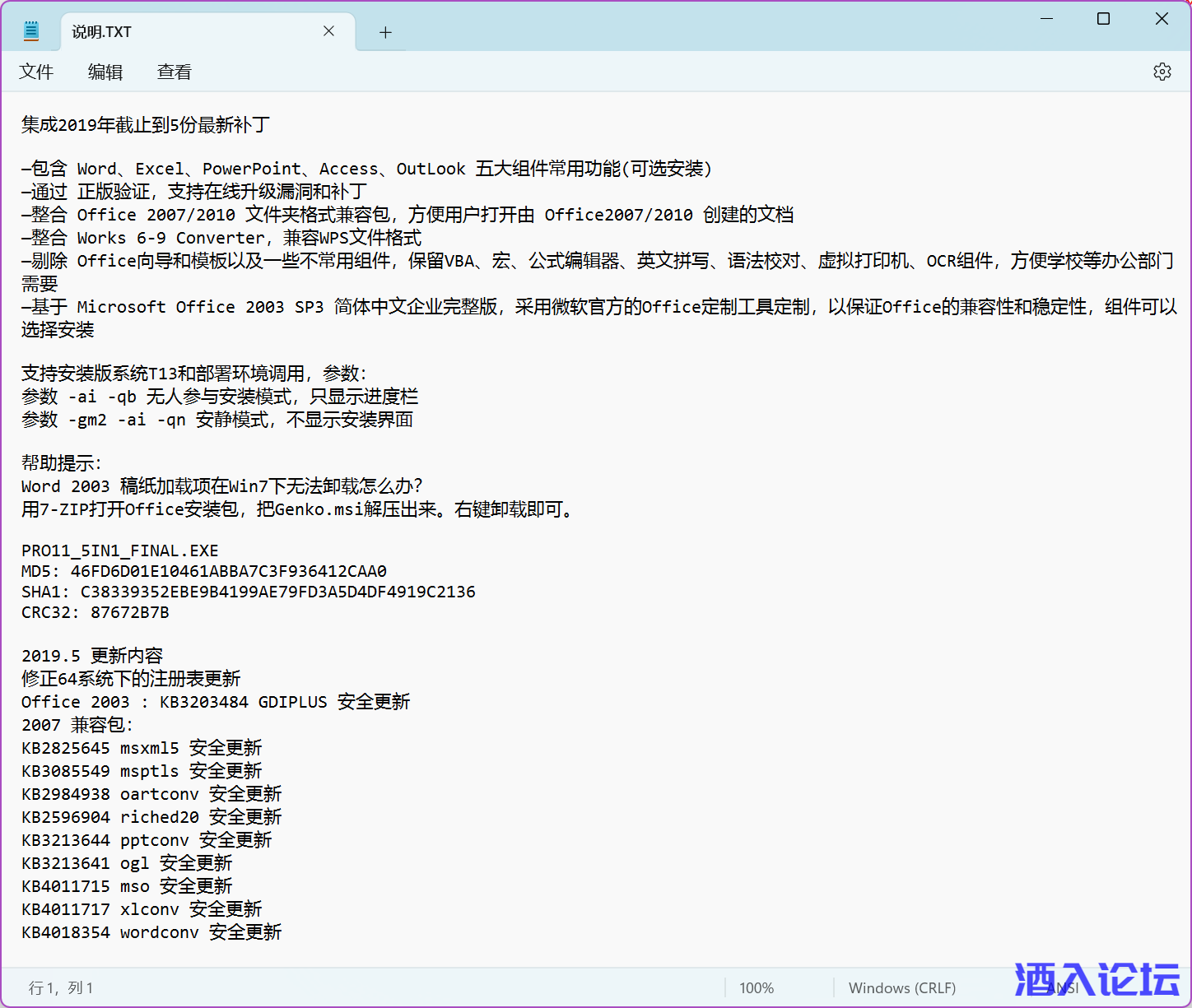Screen dimensions: 1192x1008
Task: Create a new tab with the plus icon
Action: pos(384,31)
